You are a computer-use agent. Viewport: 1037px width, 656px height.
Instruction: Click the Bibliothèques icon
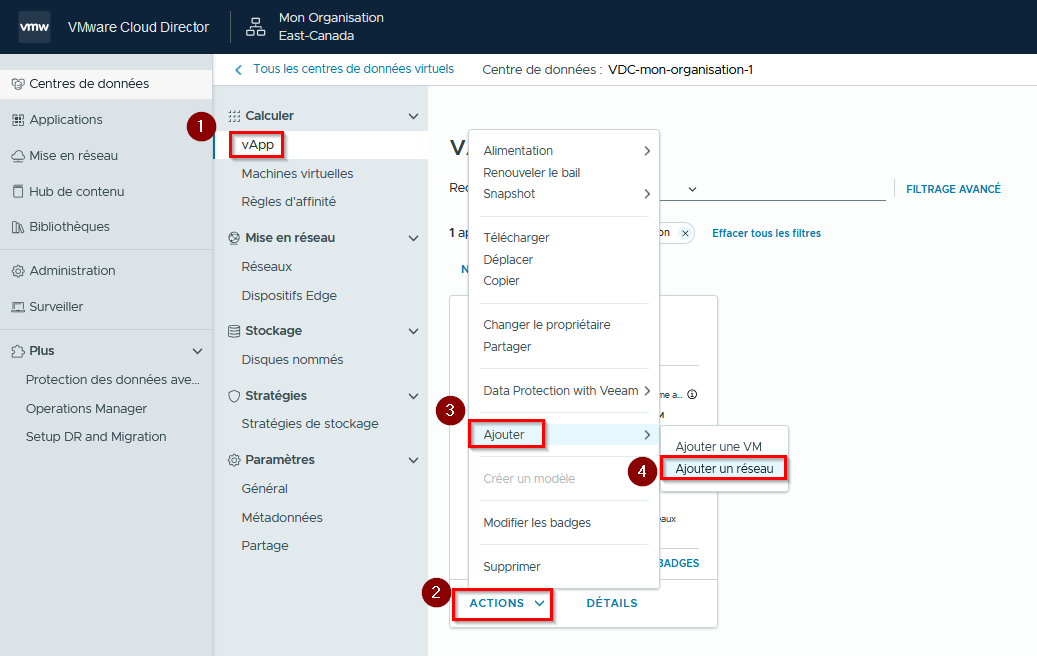point(18,227)
